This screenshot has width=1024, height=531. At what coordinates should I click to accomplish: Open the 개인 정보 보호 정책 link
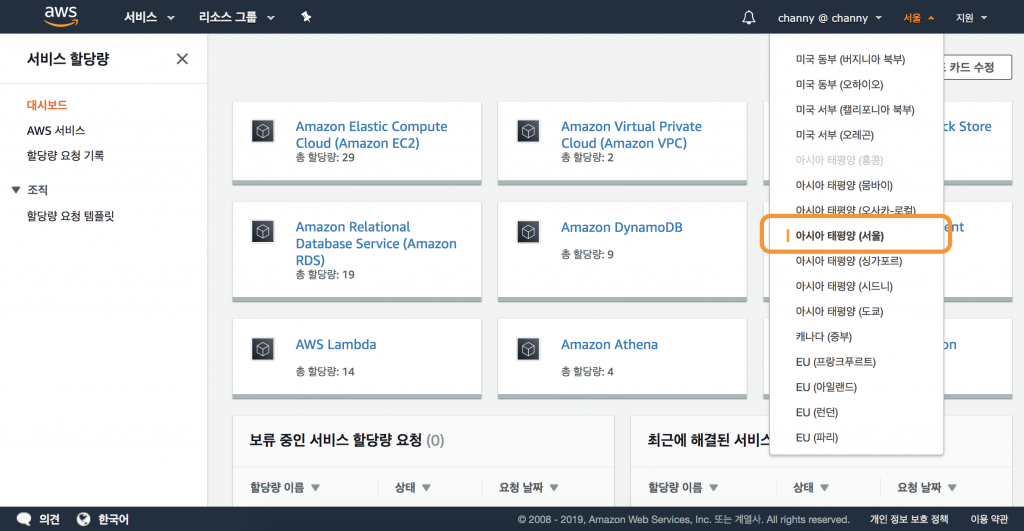(x=908, y=519)
